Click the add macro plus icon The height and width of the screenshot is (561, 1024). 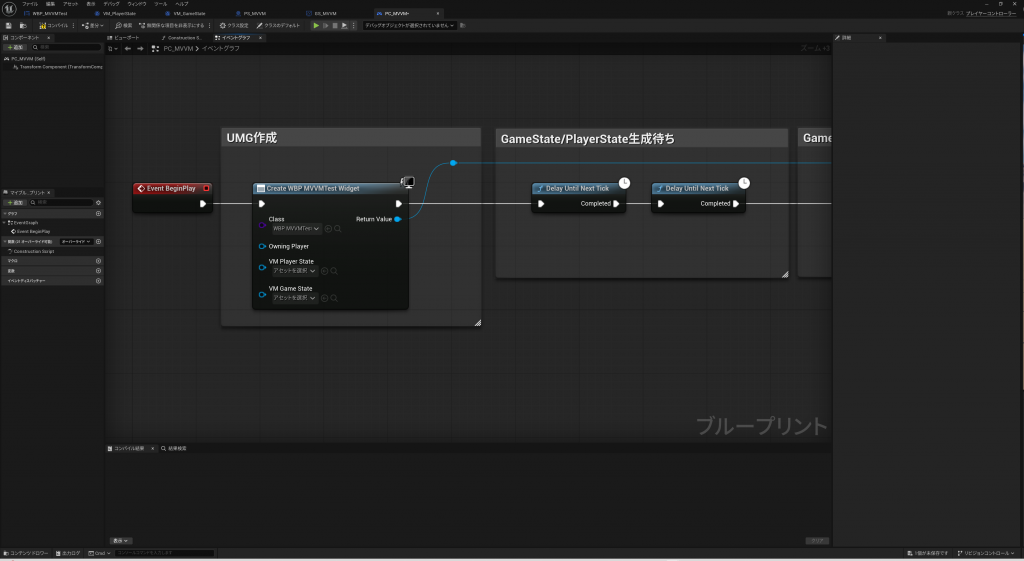pyautogui.click(x=98, y=261)
